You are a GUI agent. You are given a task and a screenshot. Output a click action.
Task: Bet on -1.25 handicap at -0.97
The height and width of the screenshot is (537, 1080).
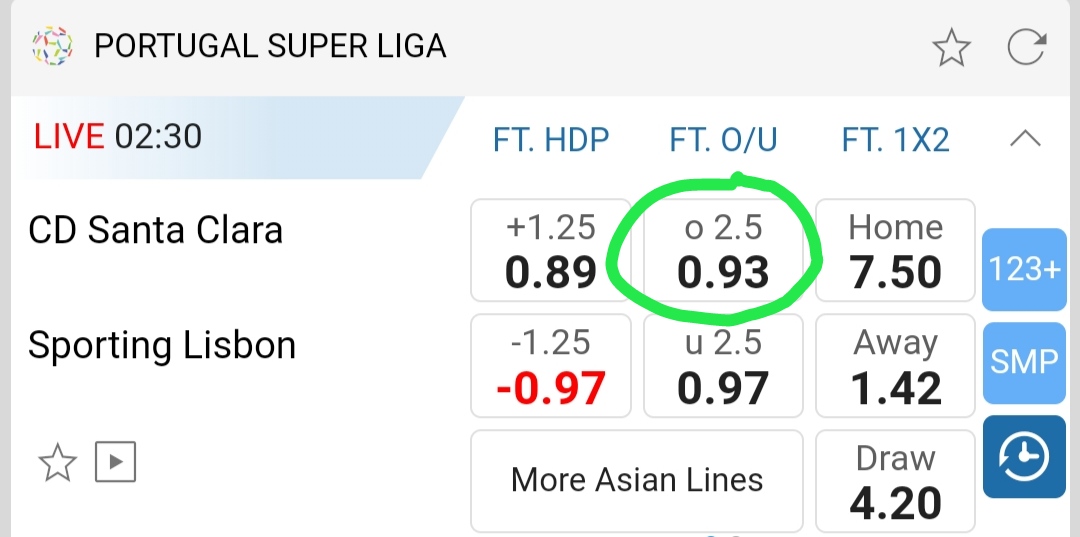[x=551, y=366]
